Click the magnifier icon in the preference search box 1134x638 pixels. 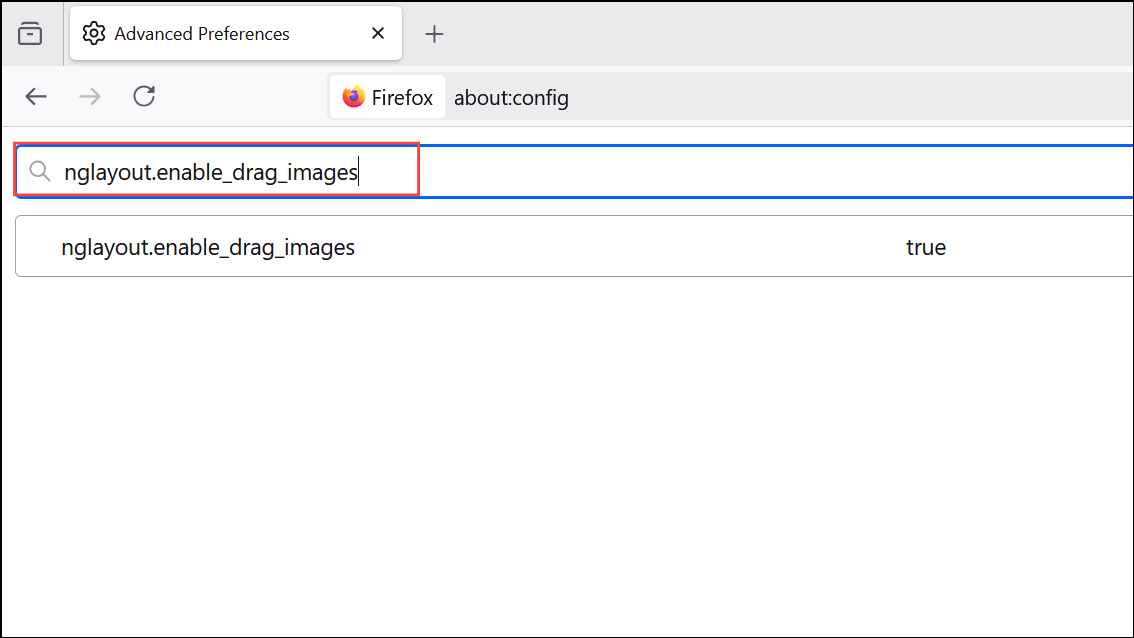(x=40, y=172)
